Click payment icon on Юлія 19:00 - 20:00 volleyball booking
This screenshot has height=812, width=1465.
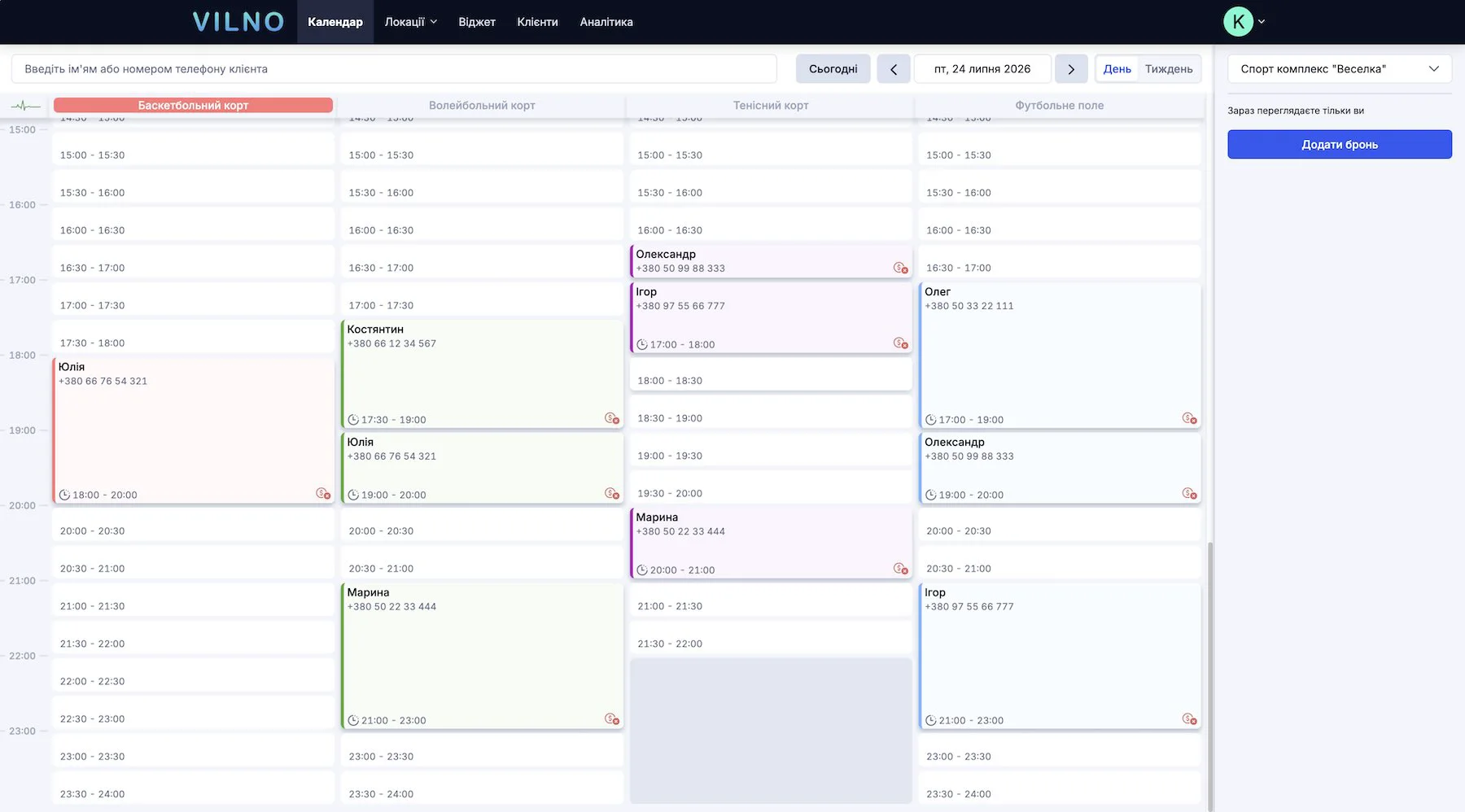tap(612, 494)
